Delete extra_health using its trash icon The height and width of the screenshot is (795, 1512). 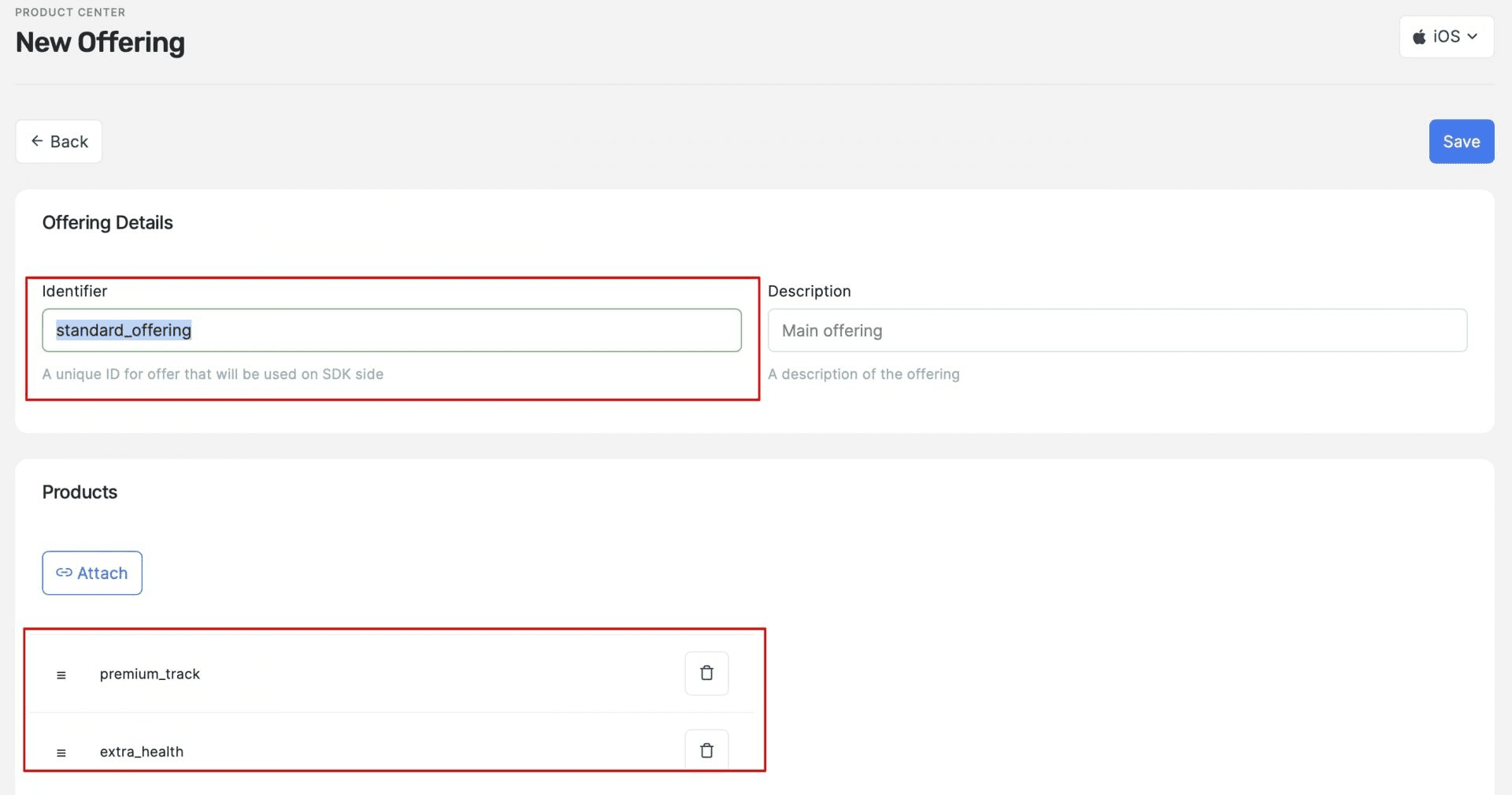(706, 750)
